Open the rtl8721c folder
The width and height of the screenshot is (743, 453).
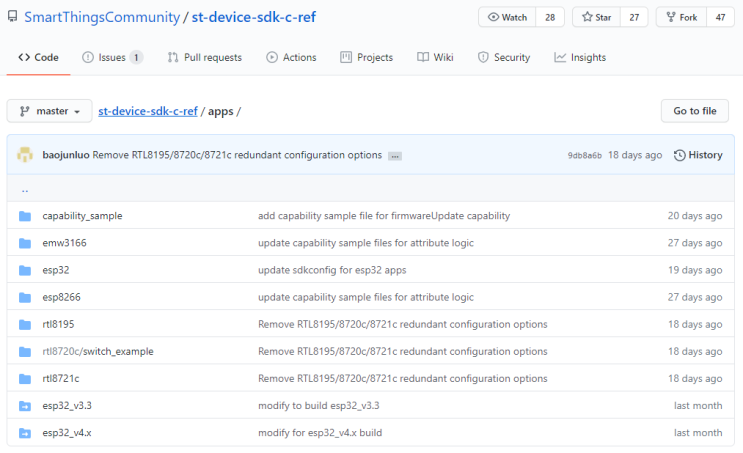(61, 379)
